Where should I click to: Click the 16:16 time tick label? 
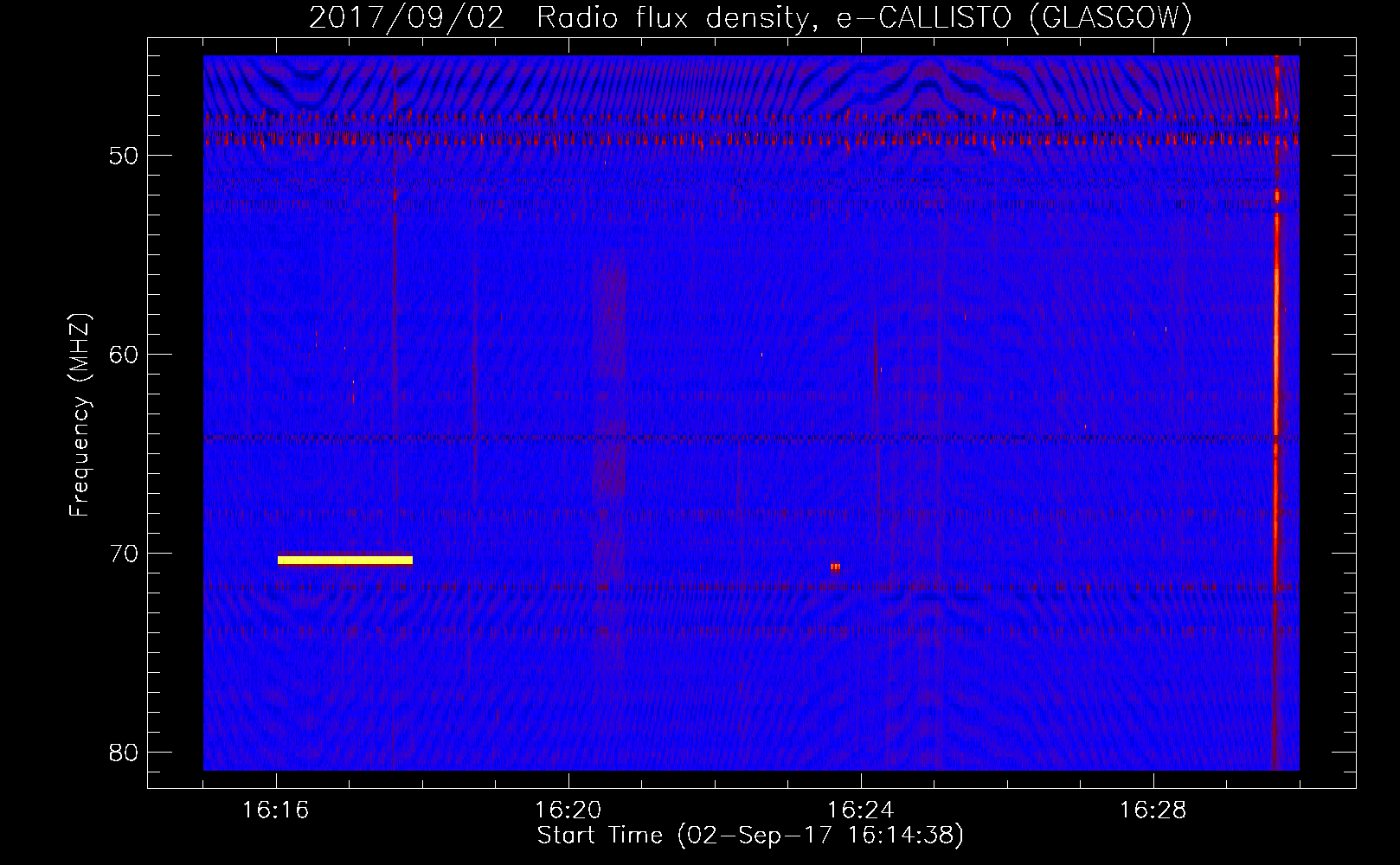click(276, 811)
